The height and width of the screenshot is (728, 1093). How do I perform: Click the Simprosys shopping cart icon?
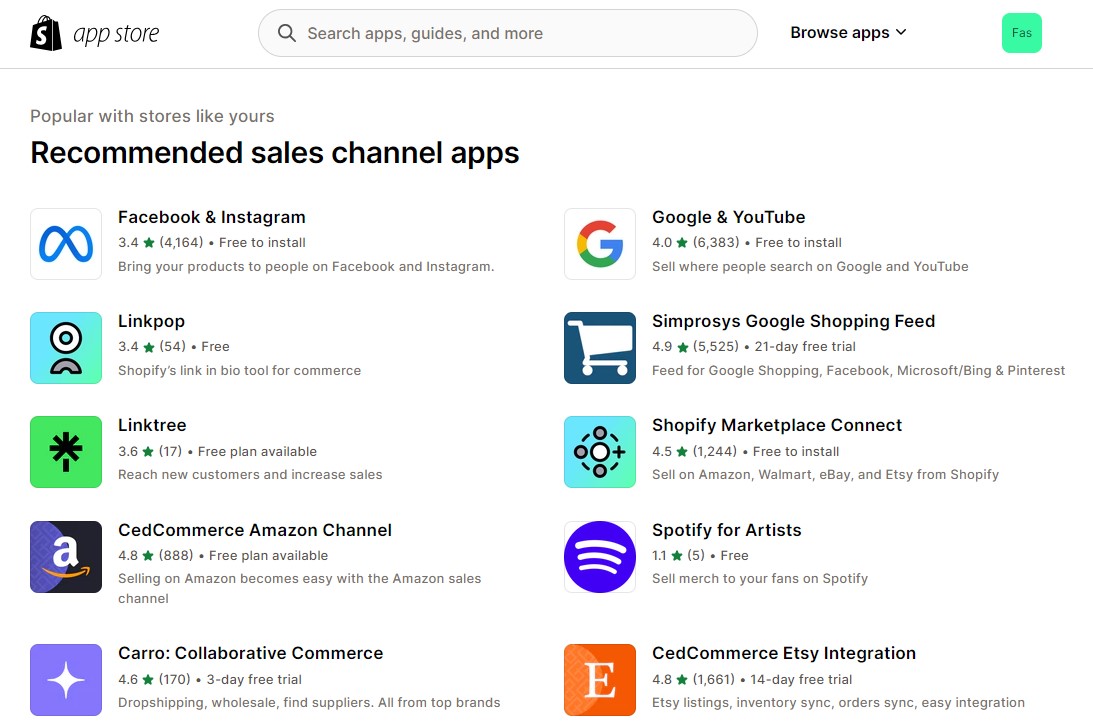600,348
